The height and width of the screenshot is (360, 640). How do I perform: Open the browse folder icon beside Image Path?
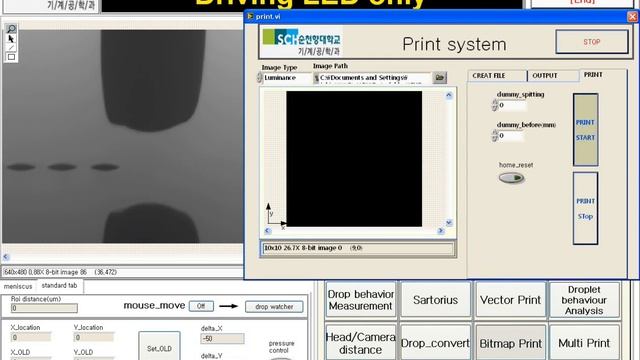pyautogui.click(x=440, y=78)
